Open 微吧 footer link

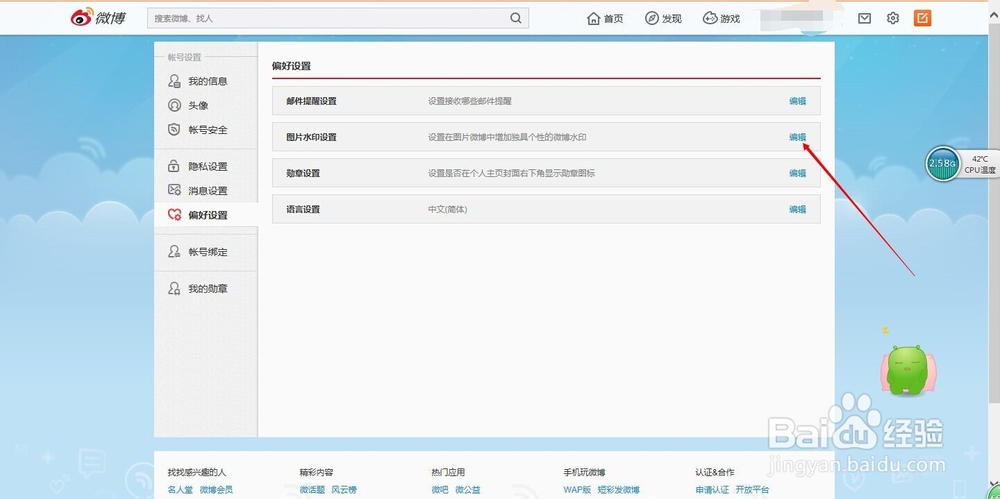(439, 490)
